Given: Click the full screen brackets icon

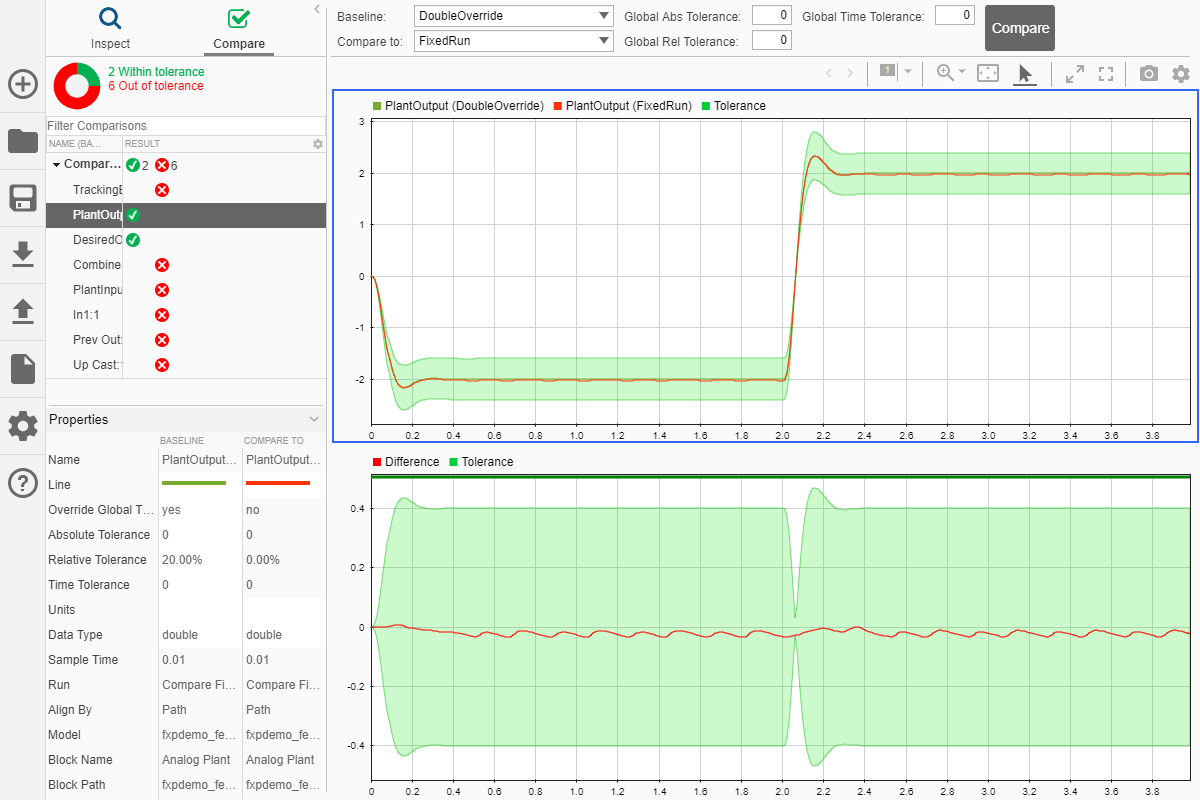Looking at the screenshot, I should [x=1106, y=73].
